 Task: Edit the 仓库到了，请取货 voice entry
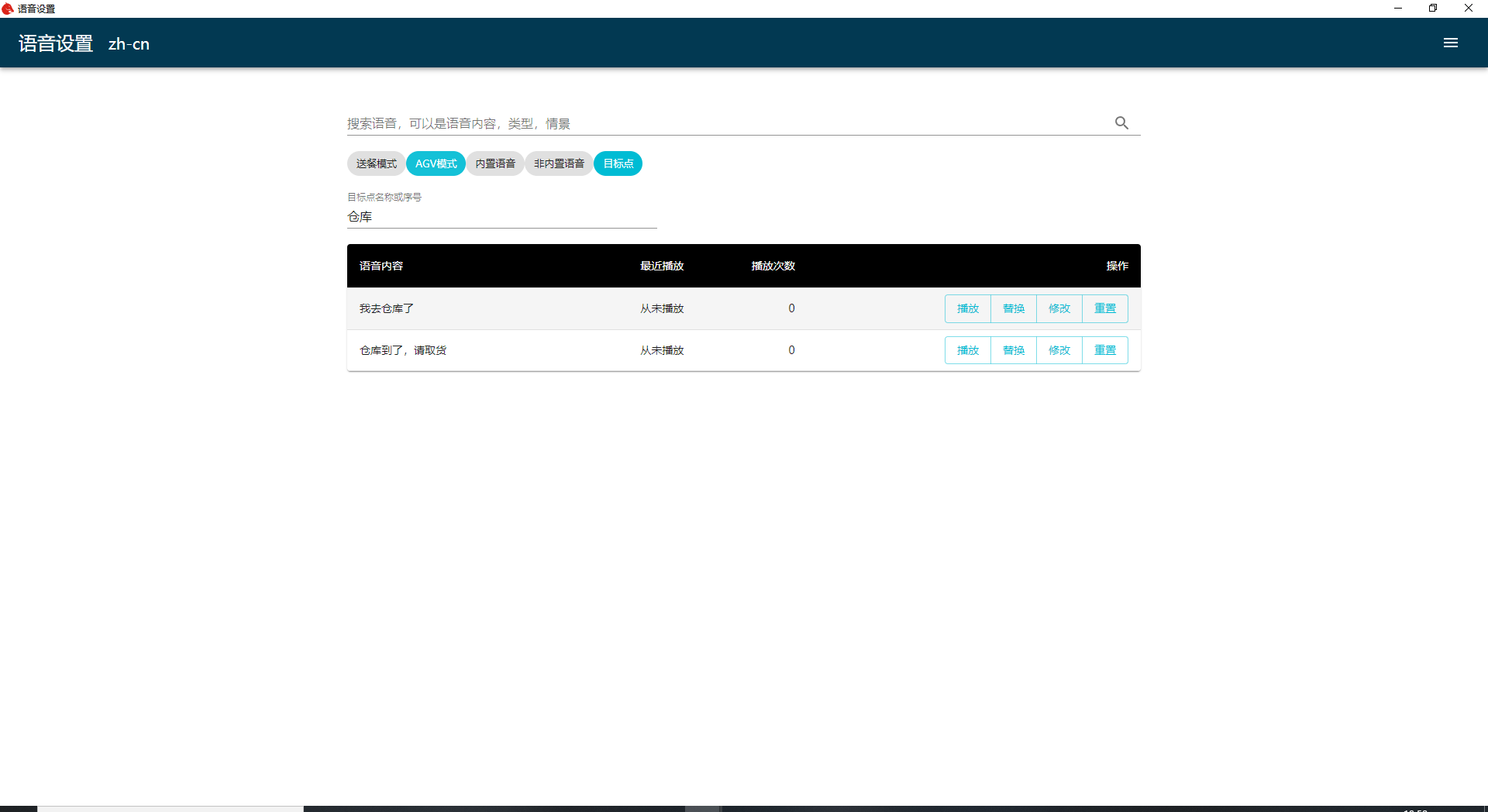pyautogui.click(x=1059, y=350)
